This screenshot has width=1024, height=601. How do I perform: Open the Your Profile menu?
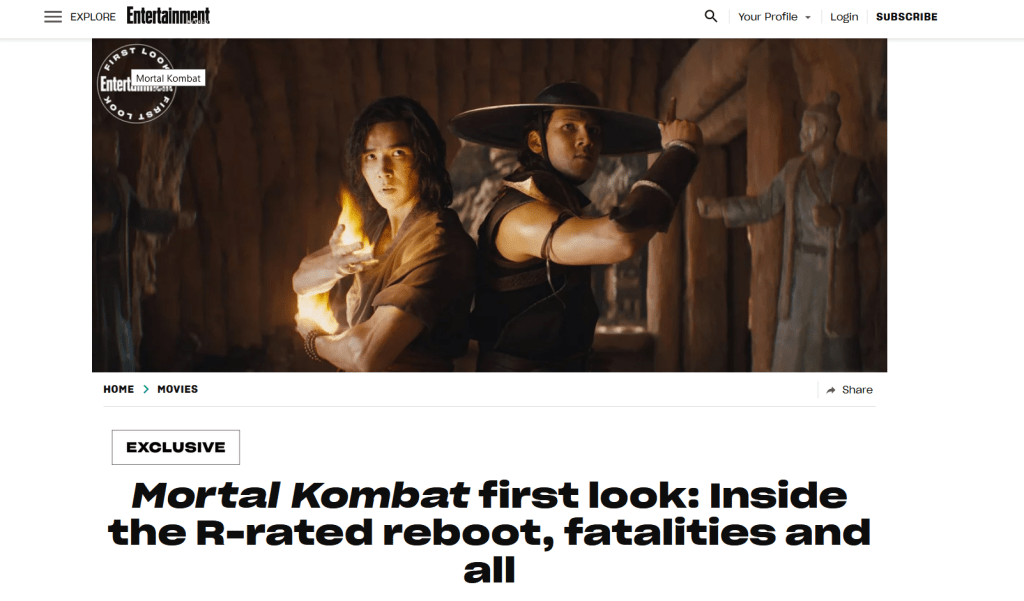[x=775, y=17]
